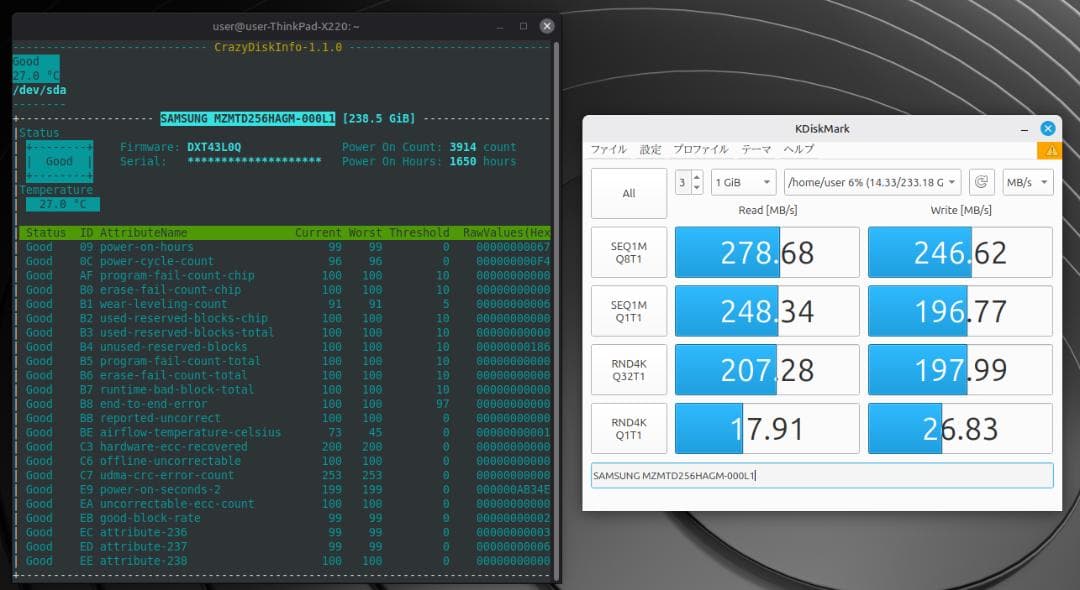Click the /dev/sda device label in terminal

click(x=40, y=90)
